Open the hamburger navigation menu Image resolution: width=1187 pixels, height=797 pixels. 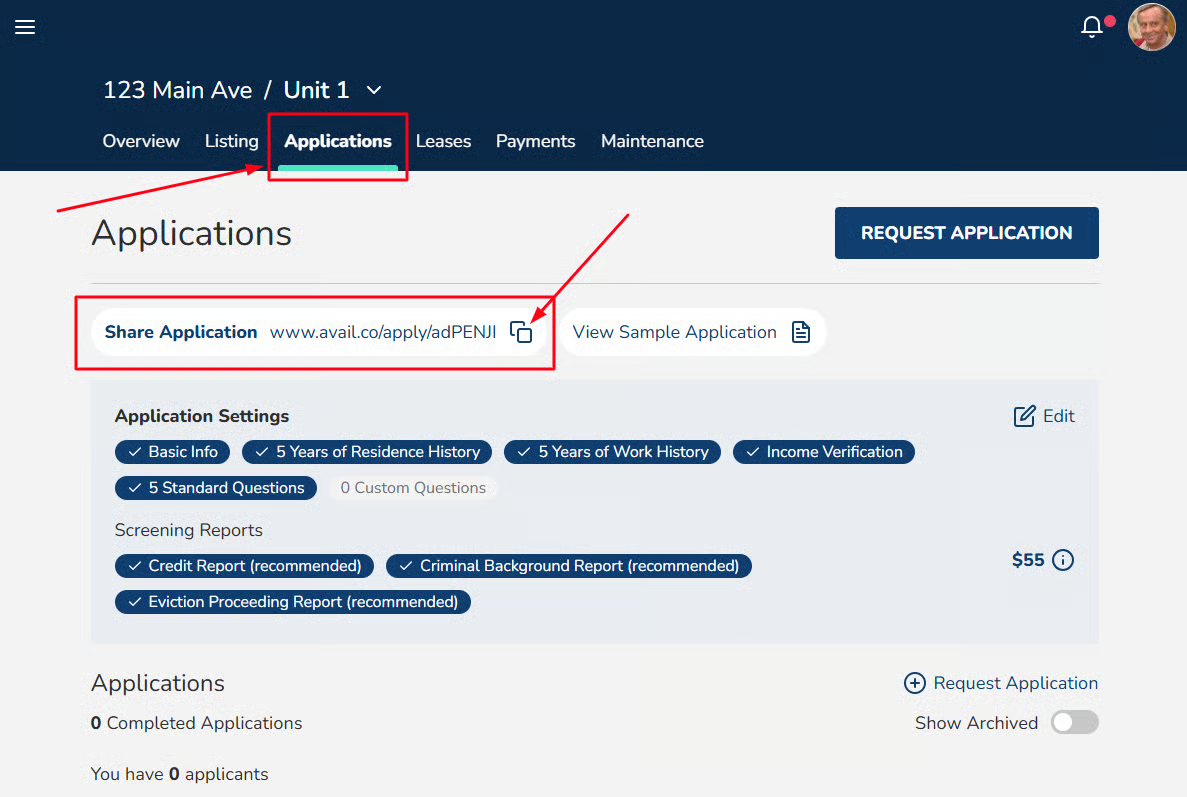pyautogui.click(x=25, y=27)
